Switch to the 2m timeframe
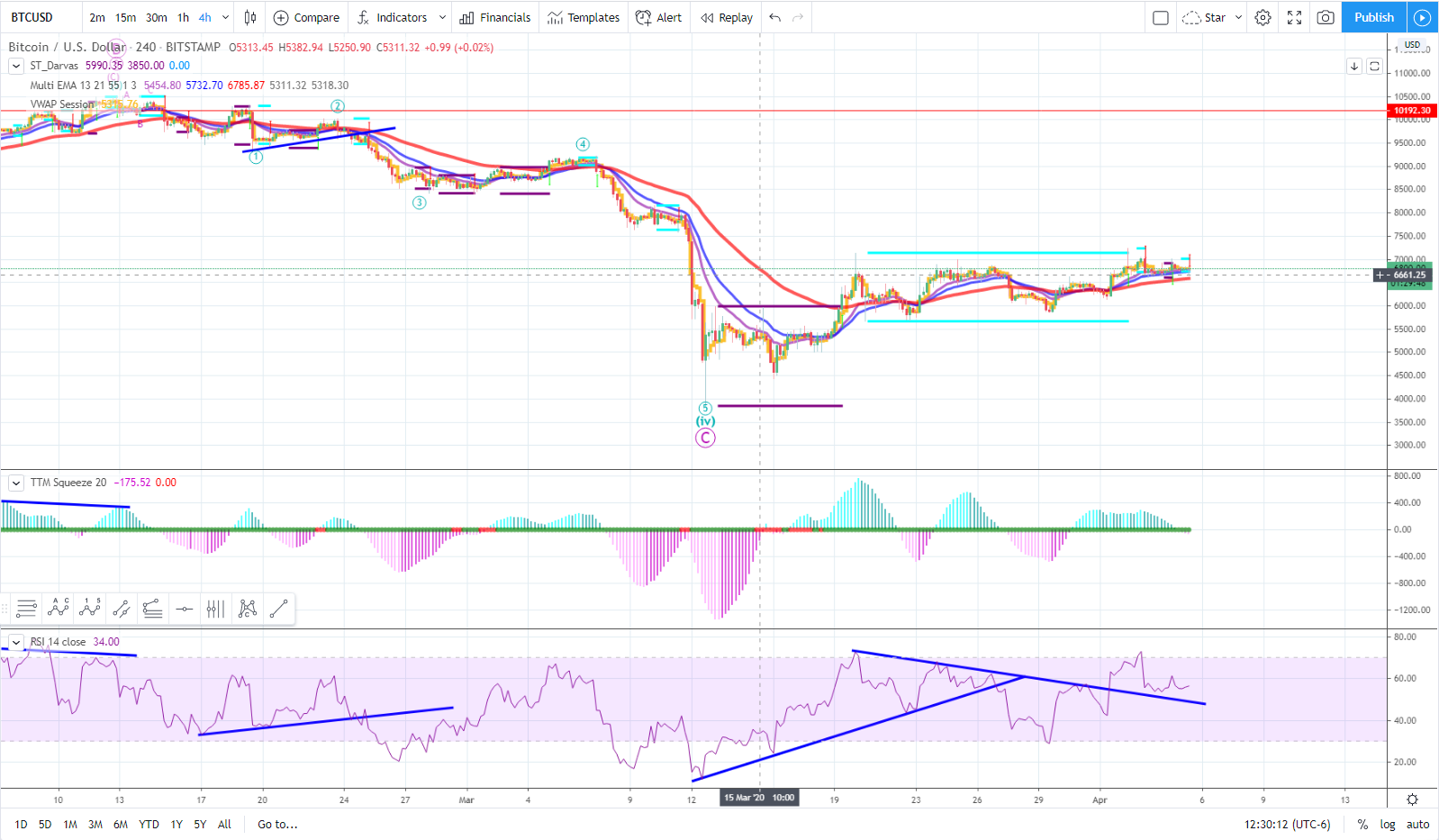The image size is (1439, 840). pyautogui.click(x=97, y=17)
